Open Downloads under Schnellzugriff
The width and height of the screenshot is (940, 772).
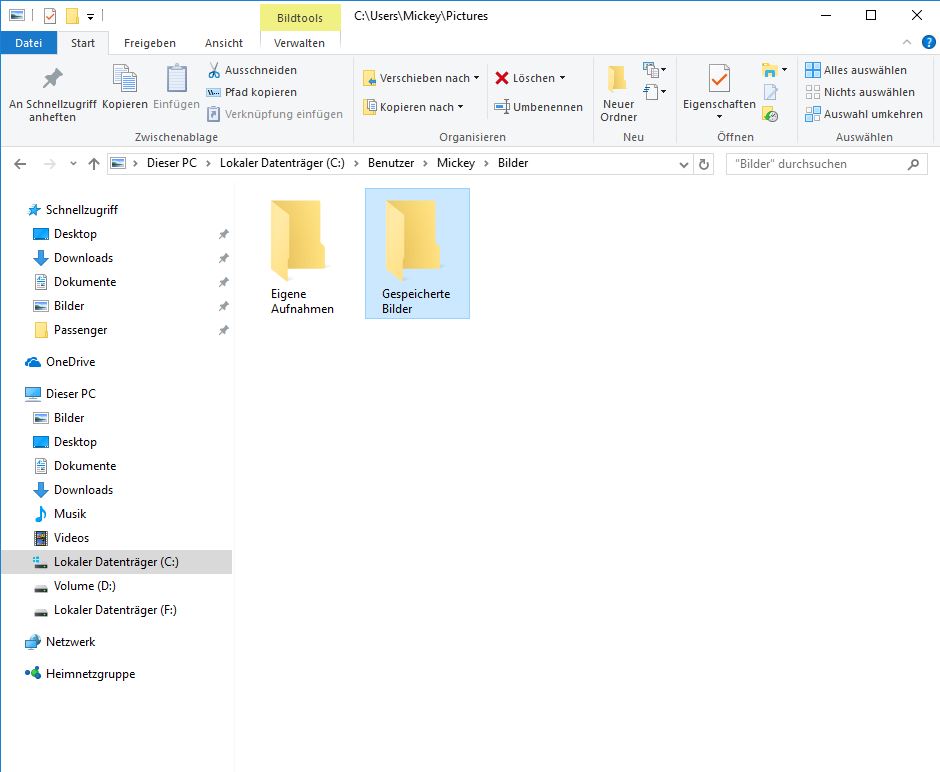click(83, 258)
